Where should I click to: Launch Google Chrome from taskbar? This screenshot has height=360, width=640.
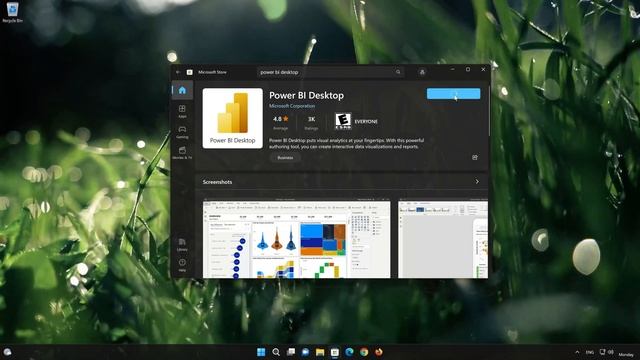pyautogui.click(x=364, y=352)
